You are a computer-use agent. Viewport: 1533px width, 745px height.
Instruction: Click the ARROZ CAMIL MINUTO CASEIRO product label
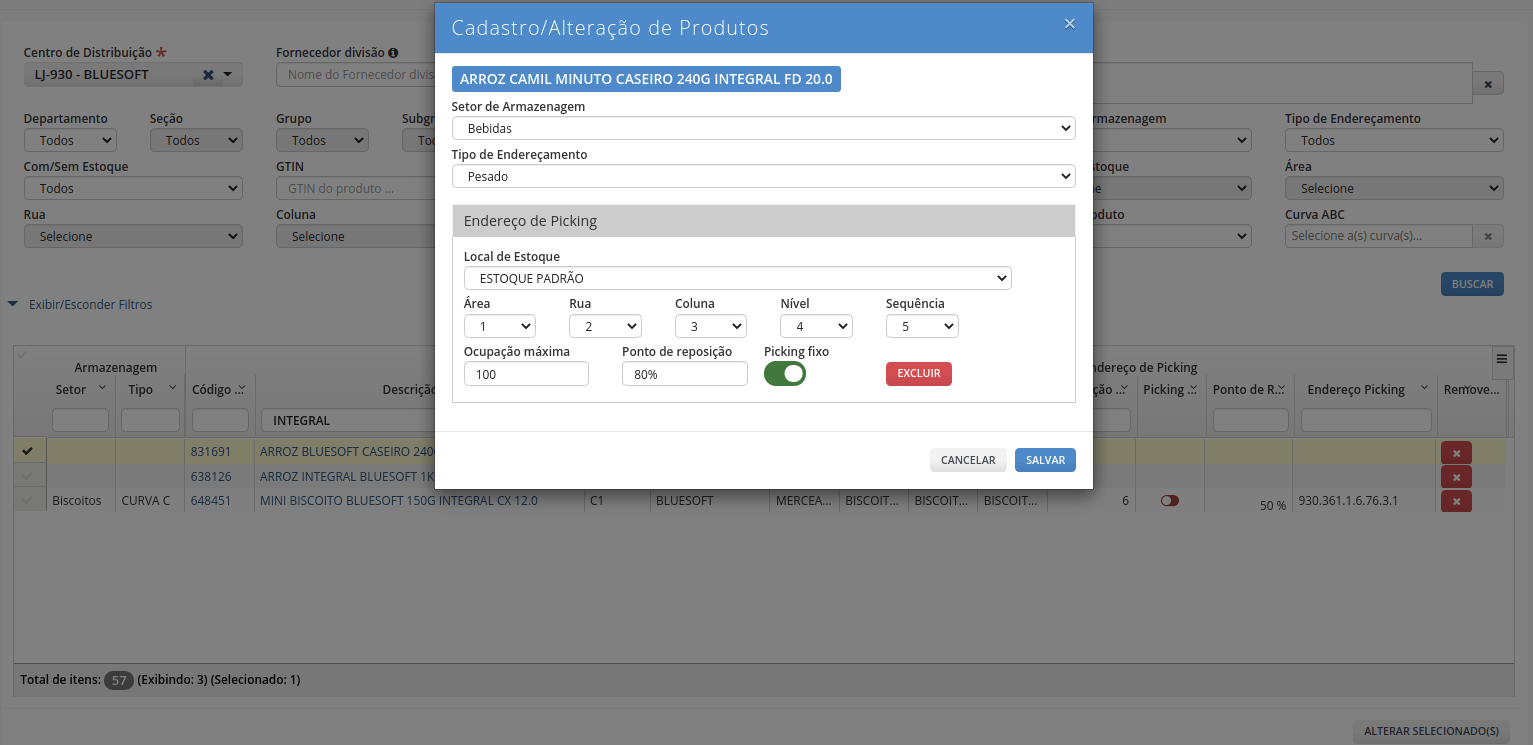646,79
